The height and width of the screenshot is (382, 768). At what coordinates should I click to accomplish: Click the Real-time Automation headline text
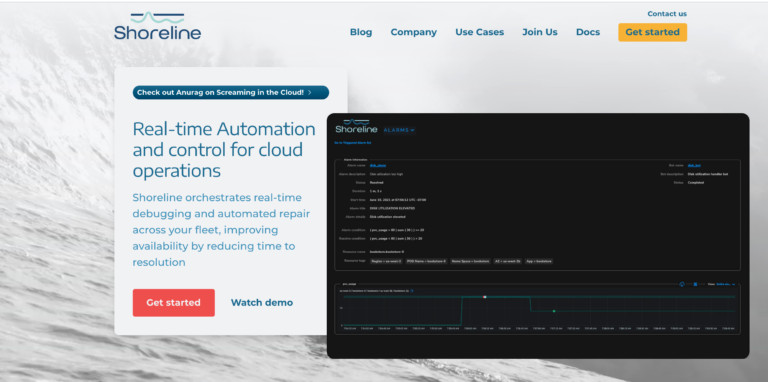tap(224, 150)
